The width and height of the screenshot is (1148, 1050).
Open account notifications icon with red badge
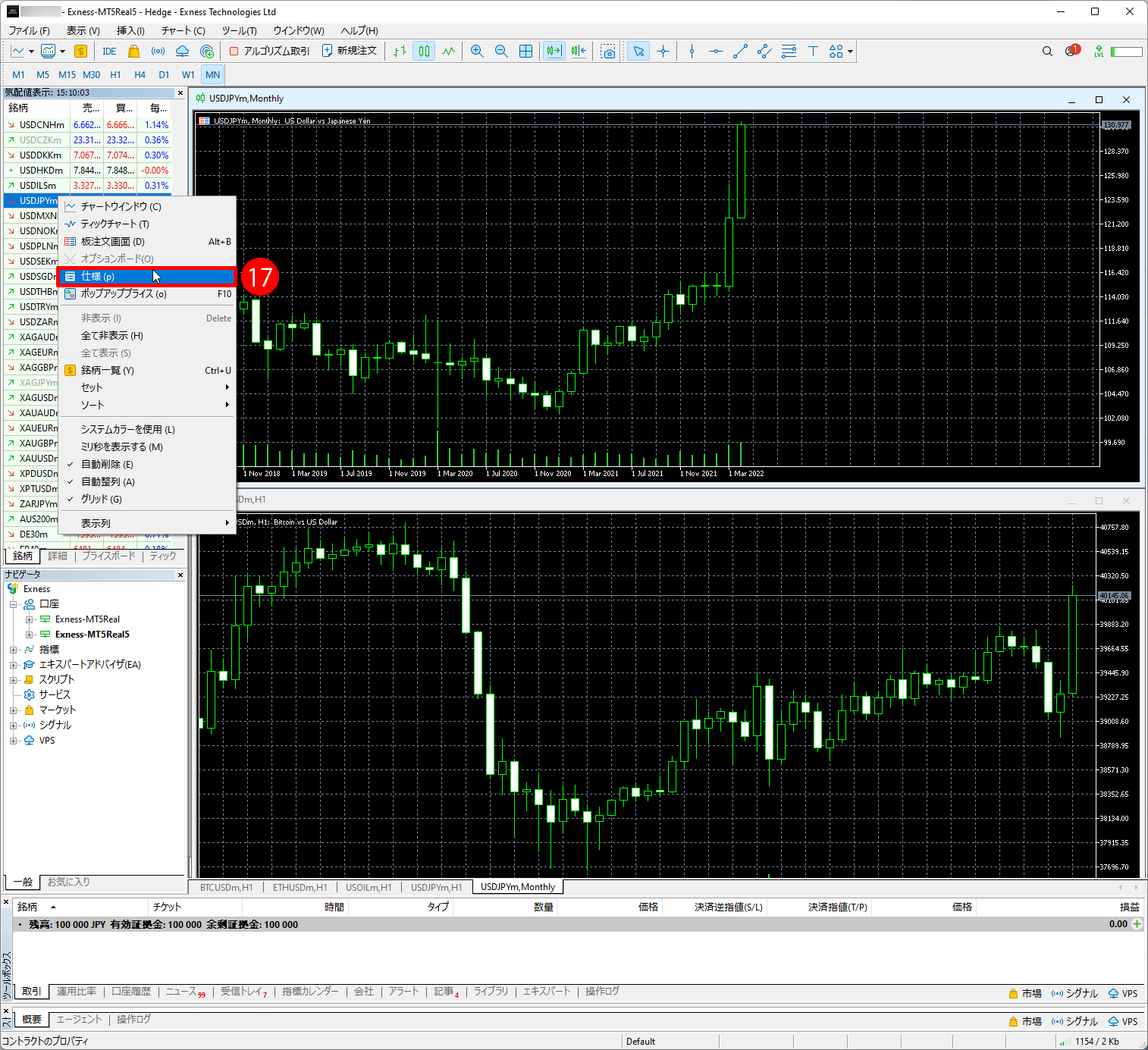[1072, 51]
